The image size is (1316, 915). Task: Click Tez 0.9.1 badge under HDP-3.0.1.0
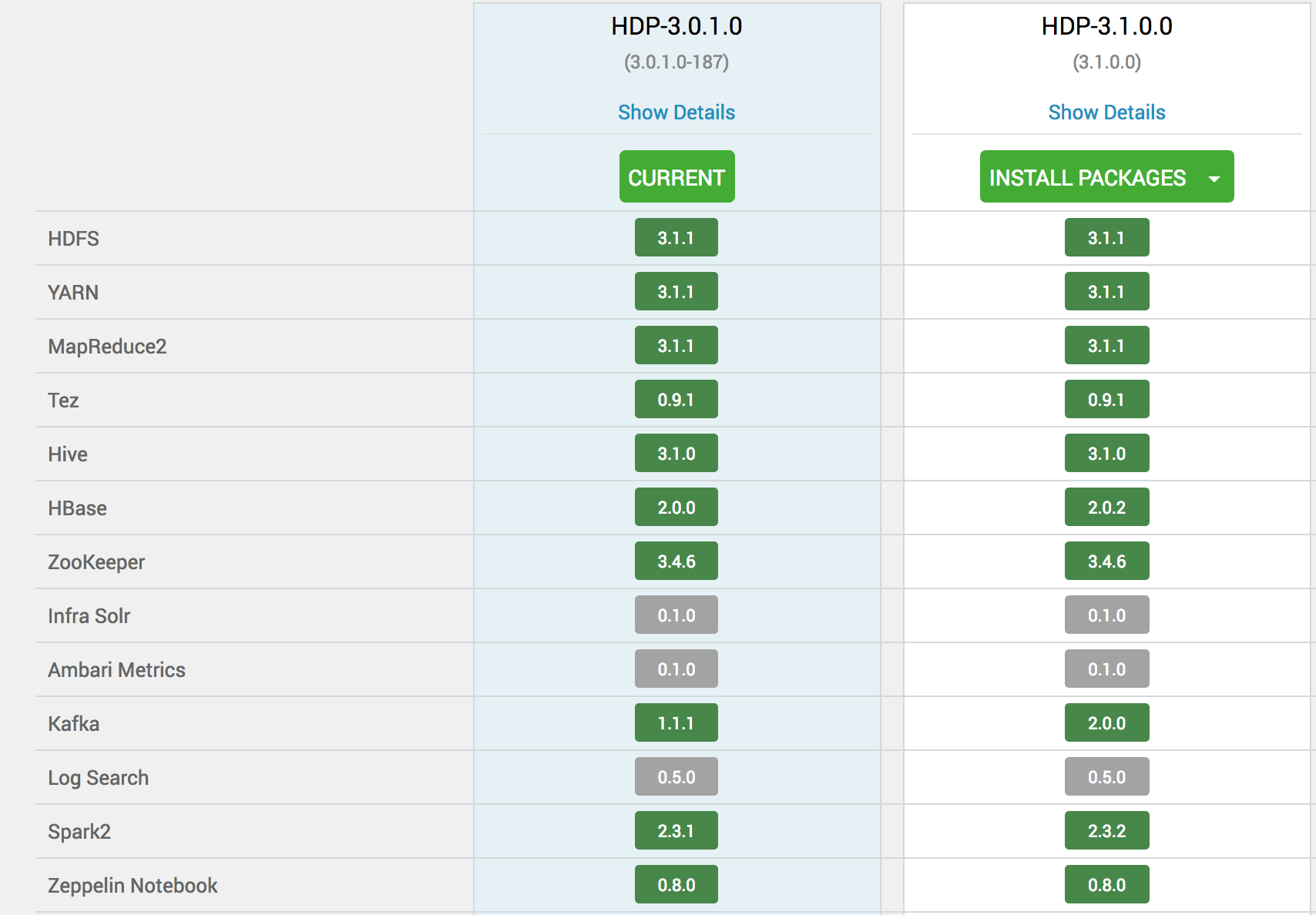click(x=676, y=400)
